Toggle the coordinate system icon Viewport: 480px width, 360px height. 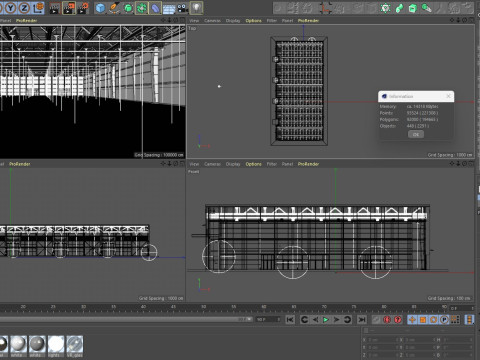(x=38, y=8)
